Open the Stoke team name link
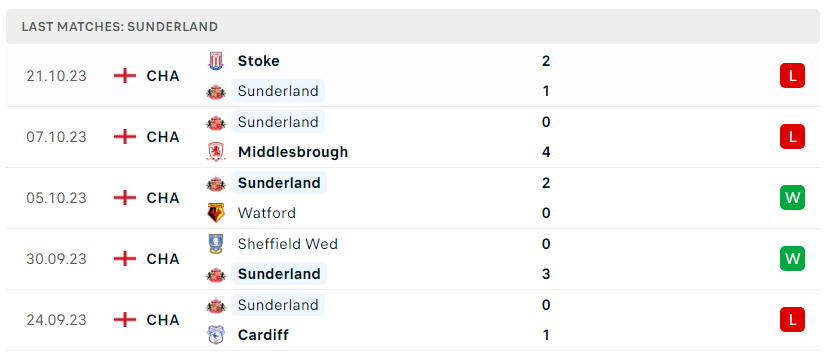Screen dimensions: 826x361 [259, 61]
